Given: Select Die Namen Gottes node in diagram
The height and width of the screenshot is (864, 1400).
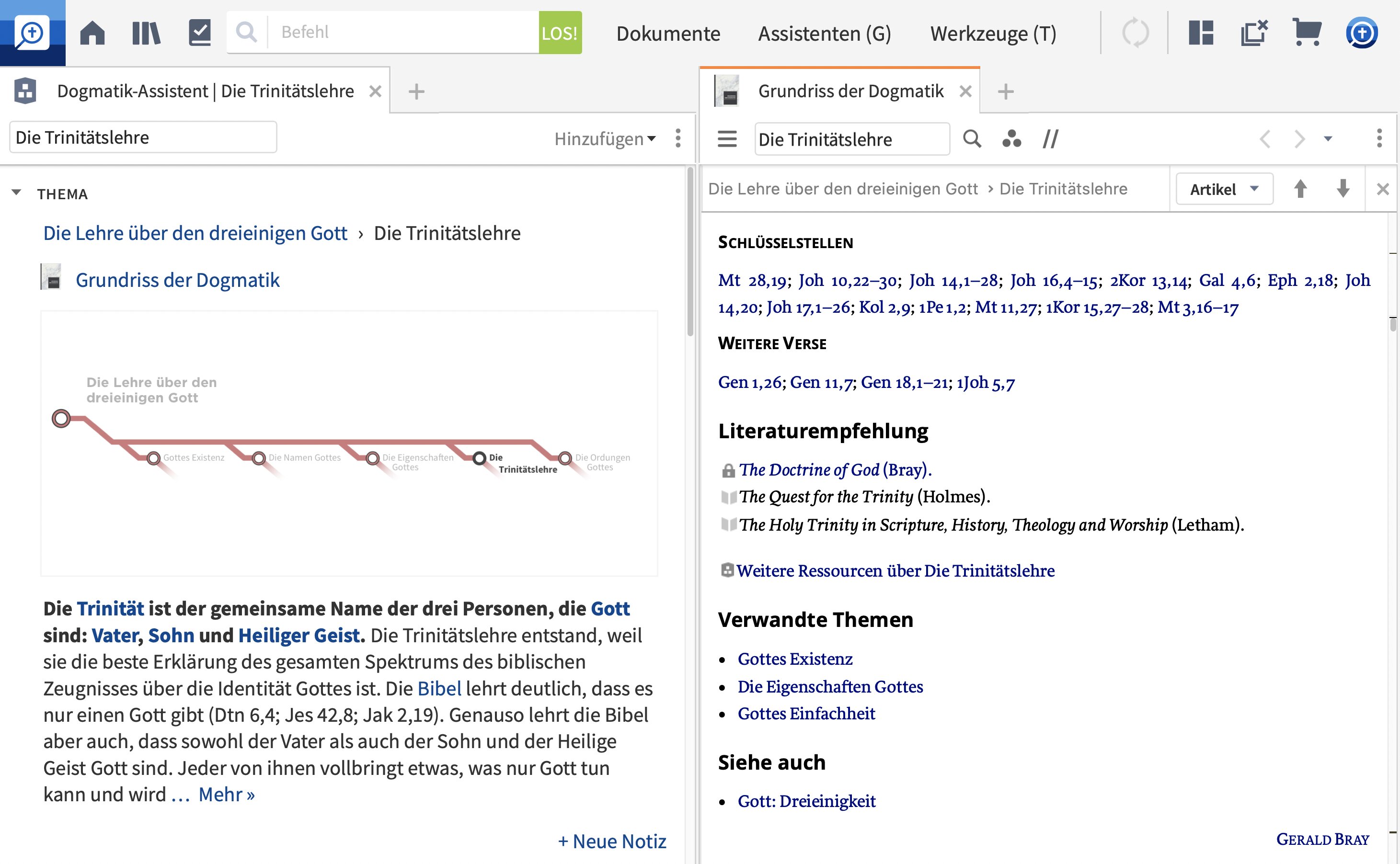Looking at the screenshot, I should pyautogui.click(x=258, y=458).
